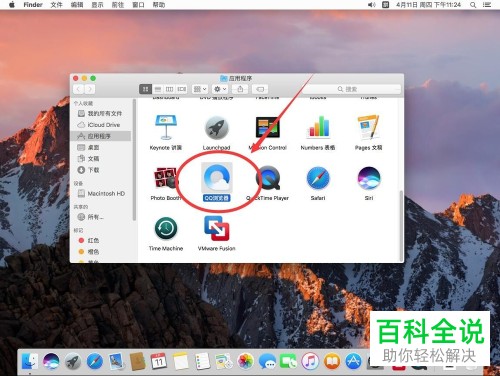Open the 帮助 menu

(x=159, y=5)
